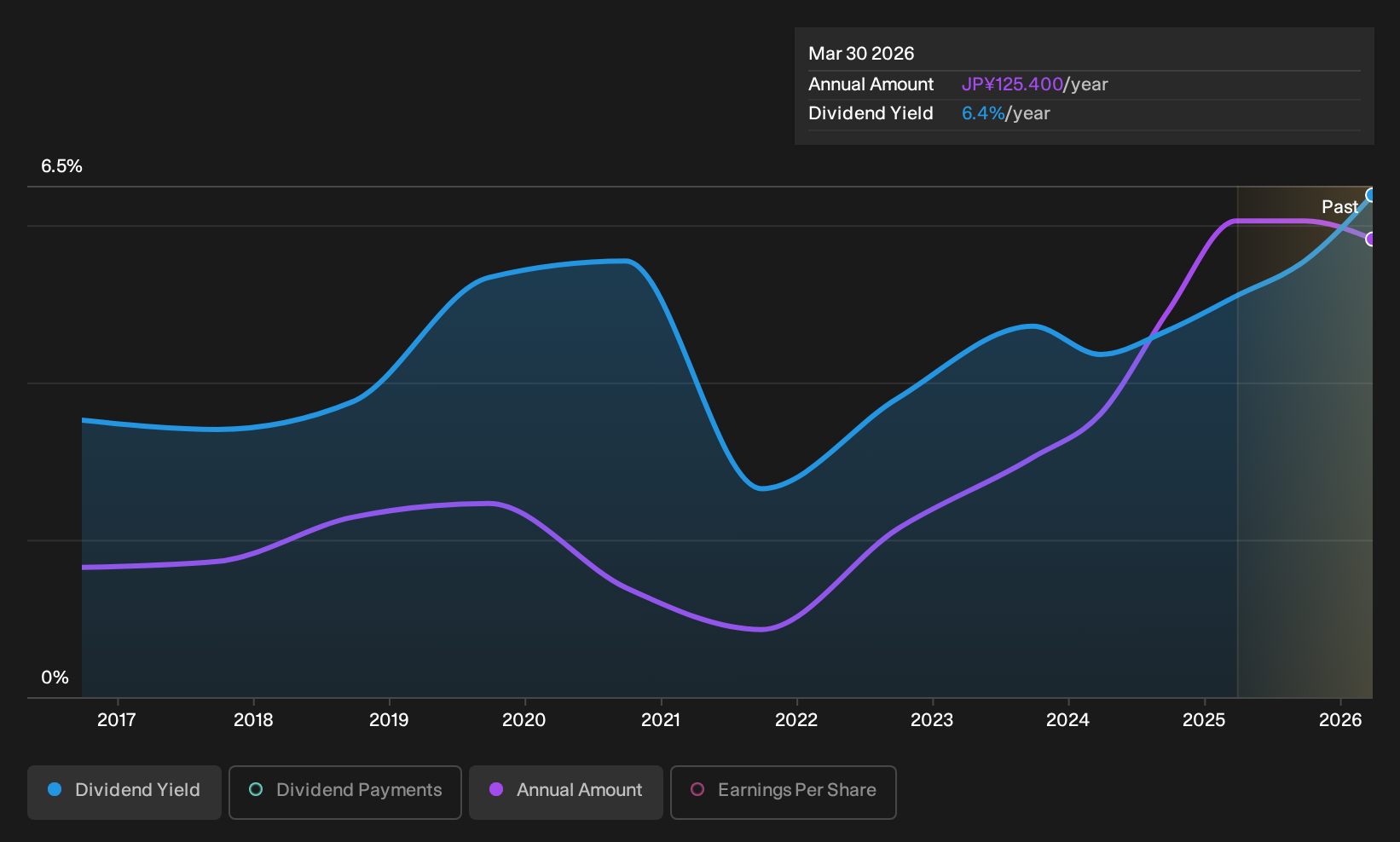Image resolution: width=1400 pixels, height=842 pixels.
Task: Click the 2025 x-axis label
Action: pyautogui.click(x=1204, y=720)
